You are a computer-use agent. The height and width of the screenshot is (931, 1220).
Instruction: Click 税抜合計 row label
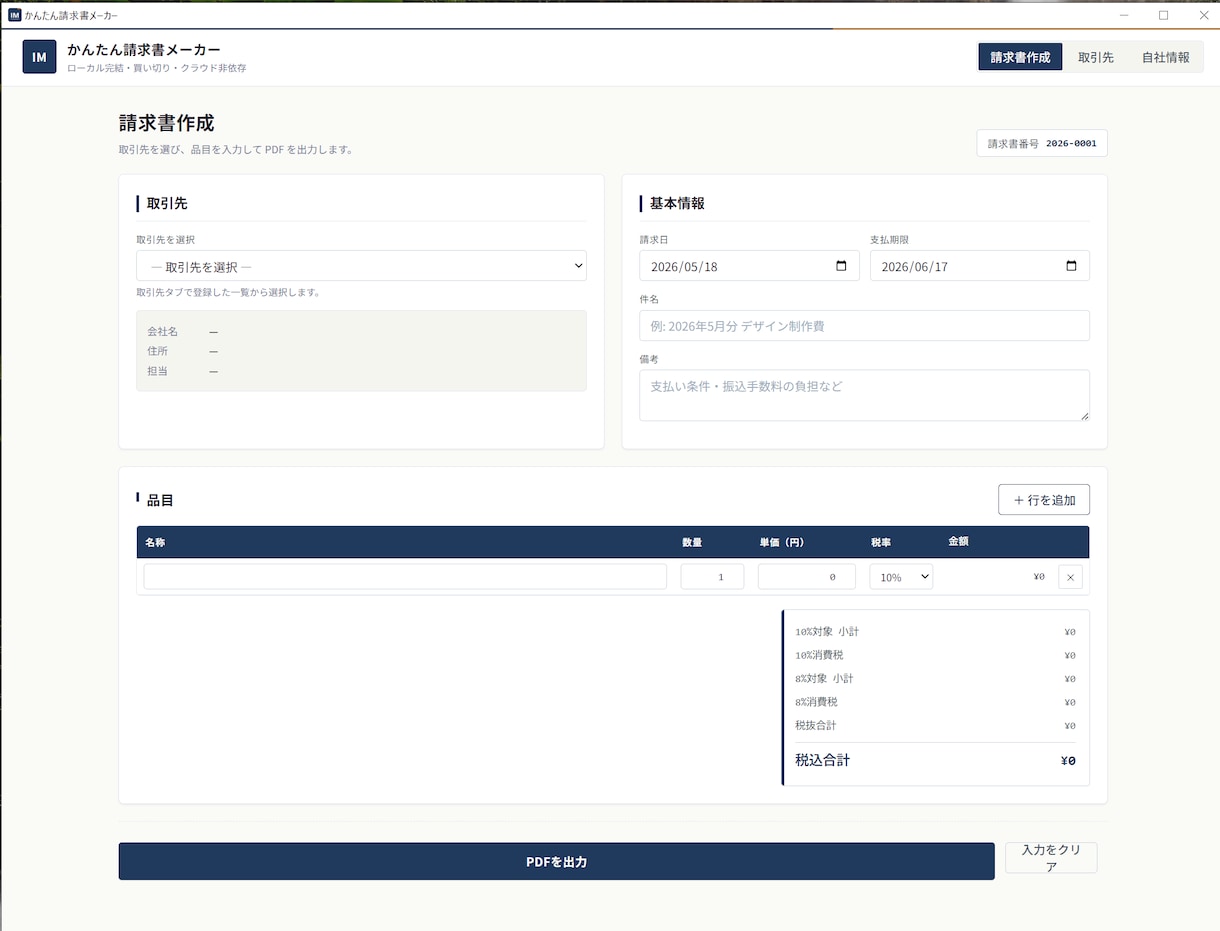point(816,725)
